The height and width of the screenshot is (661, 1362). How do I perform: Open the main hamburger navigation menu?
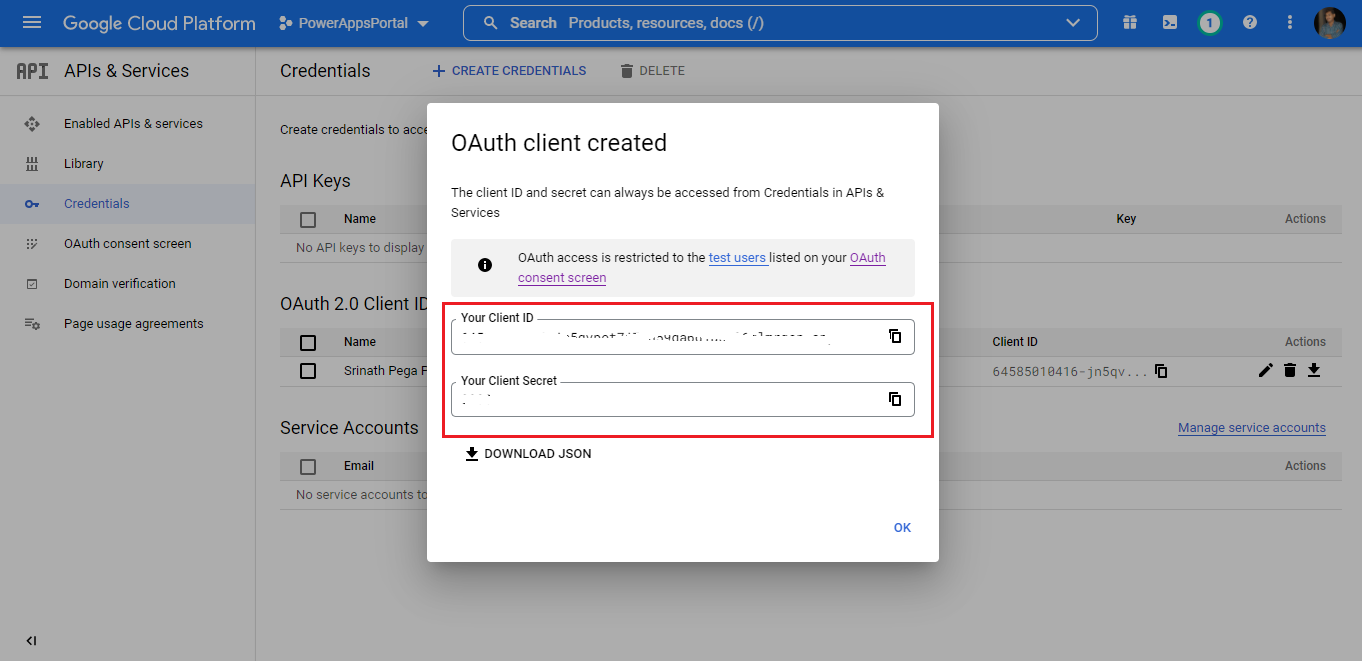click(x=32, y=23)
